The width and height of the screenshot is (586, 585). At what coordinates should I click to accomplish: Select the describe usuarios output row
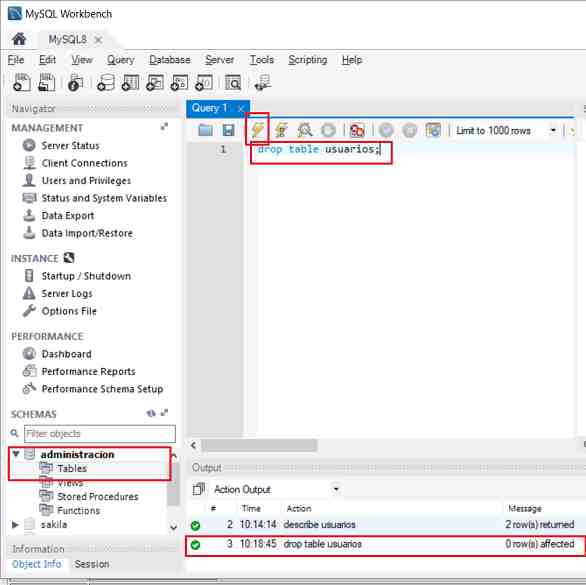point(385,524)
